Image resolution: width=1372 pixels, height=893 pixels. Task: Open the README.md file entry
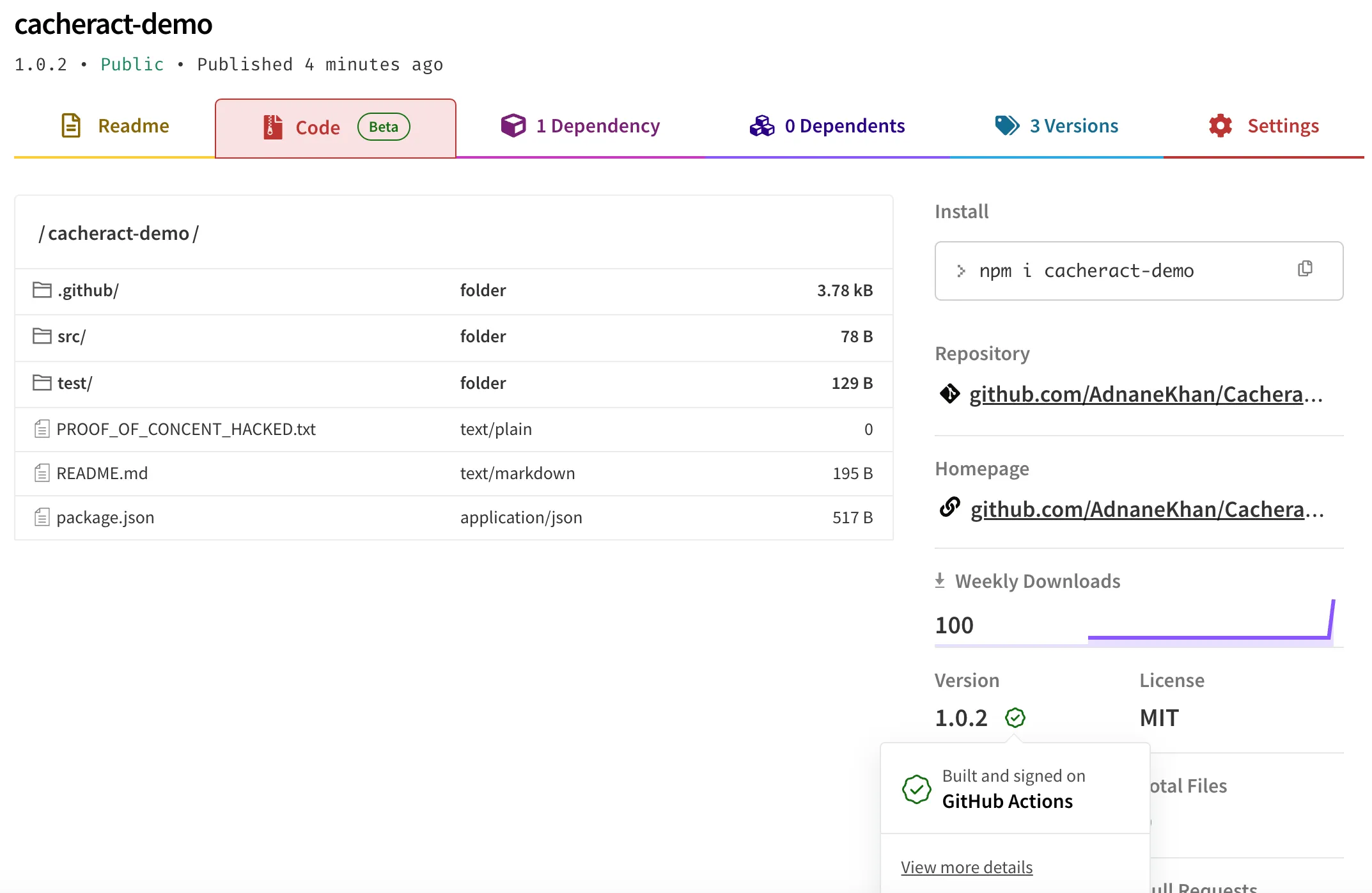(x=102, y=473)
